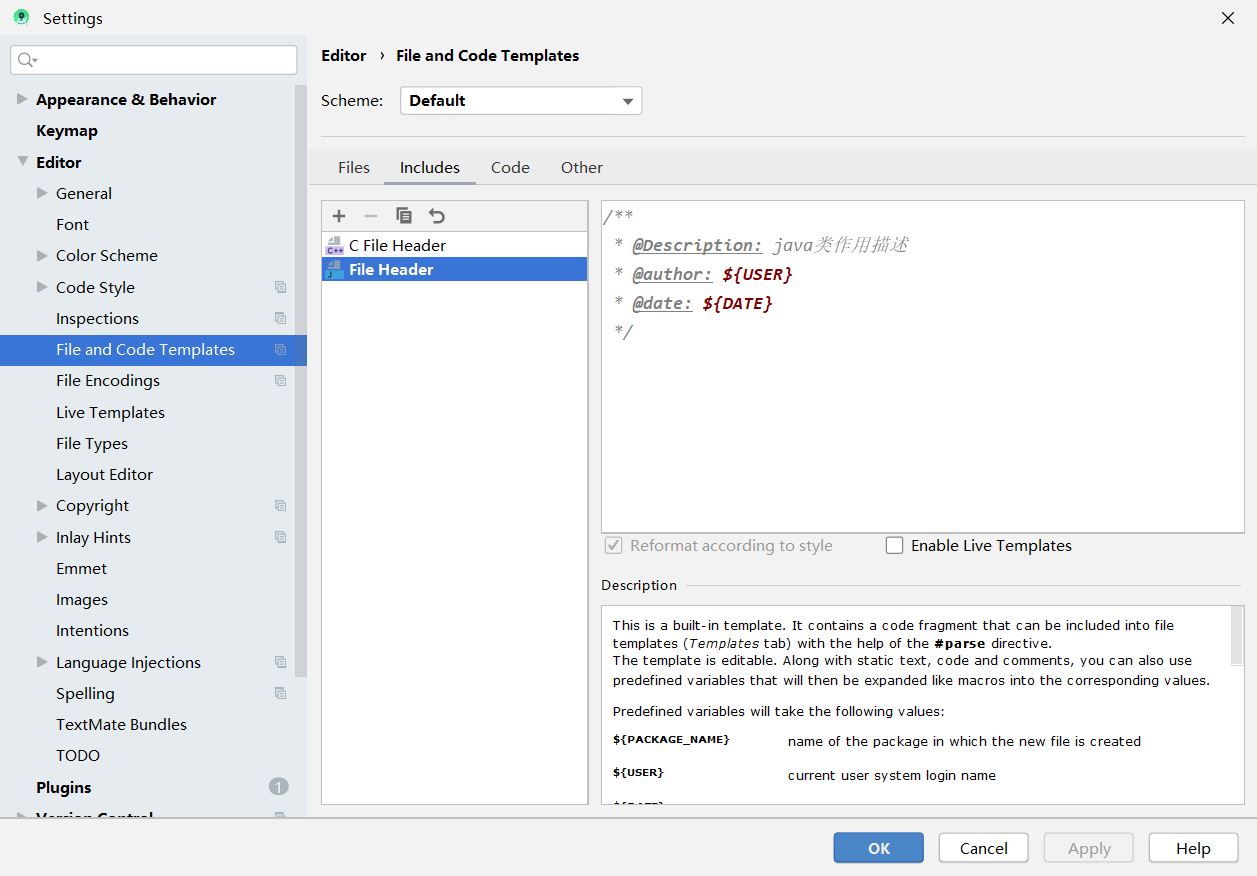Expand Appearance & Behavior section
Image resolution: width=1257 pixels, height=876 pixels.
[22, 99]
